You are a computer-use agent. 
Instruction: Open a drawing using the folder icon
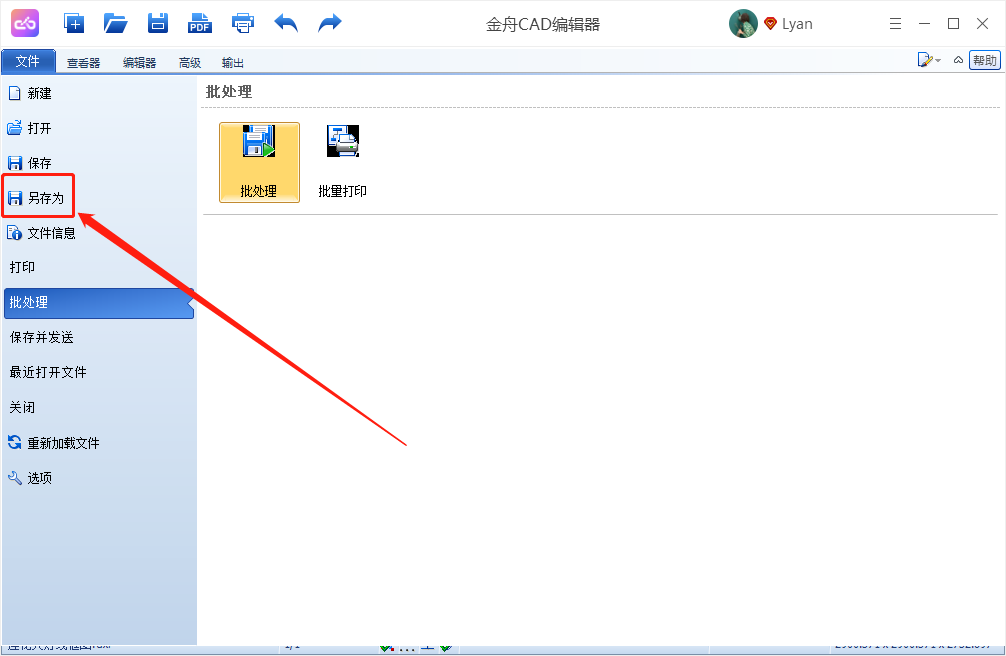click(x=115, y=22)
